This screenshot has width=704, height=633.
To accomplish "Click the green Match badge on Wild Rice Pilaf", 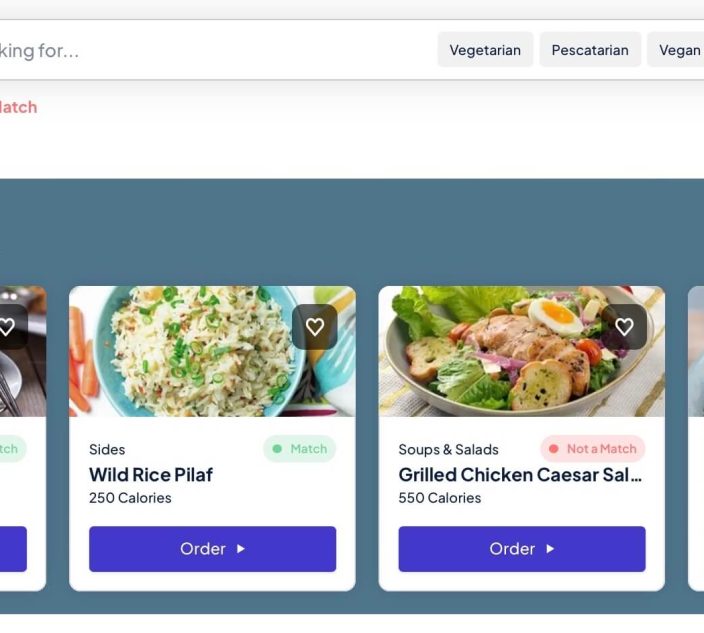I will pos(300,449).
